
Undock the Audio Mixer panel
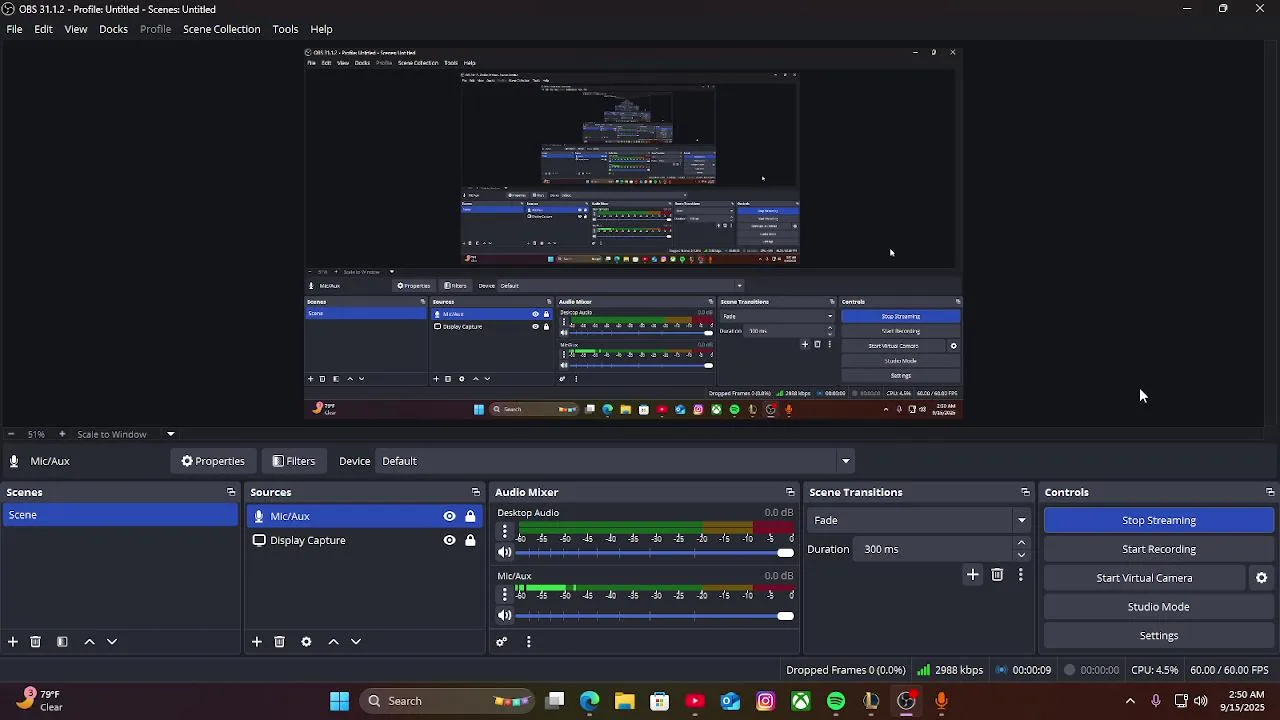click(x=790, y=492)
